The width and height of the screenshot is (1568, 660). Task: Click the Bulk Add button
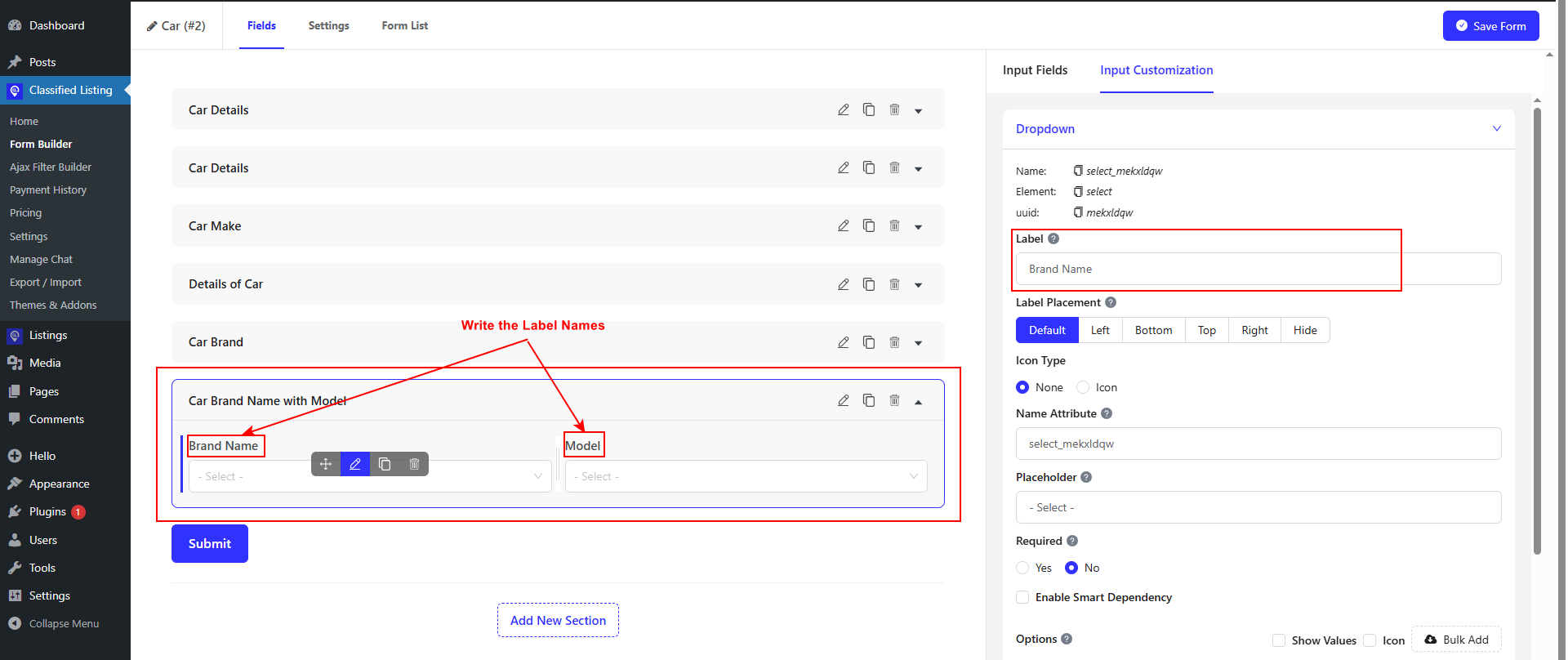point(1456,640)
